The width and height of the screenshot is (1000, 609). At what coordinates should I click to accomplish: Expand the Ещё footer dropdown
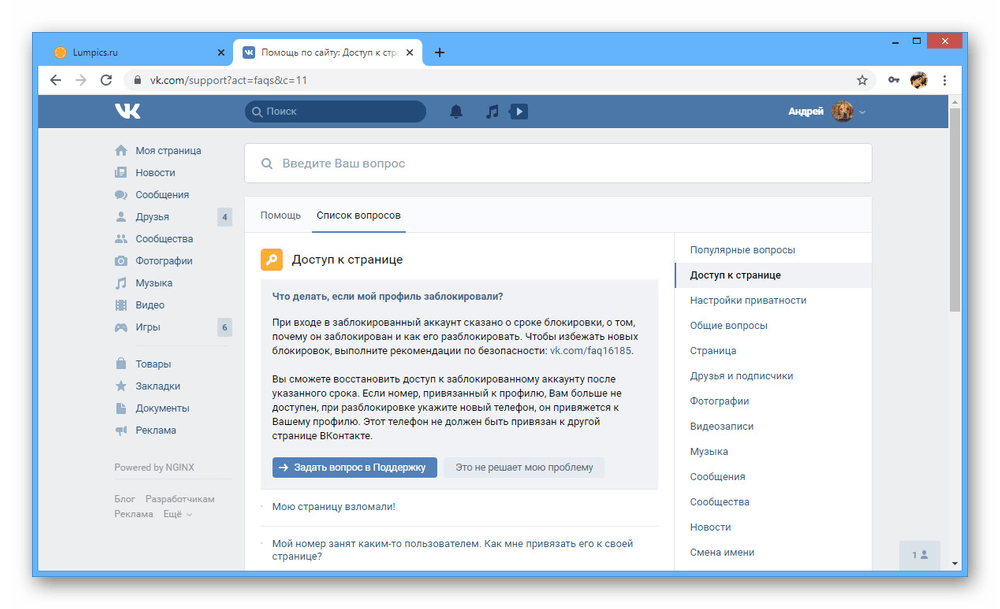177,514
